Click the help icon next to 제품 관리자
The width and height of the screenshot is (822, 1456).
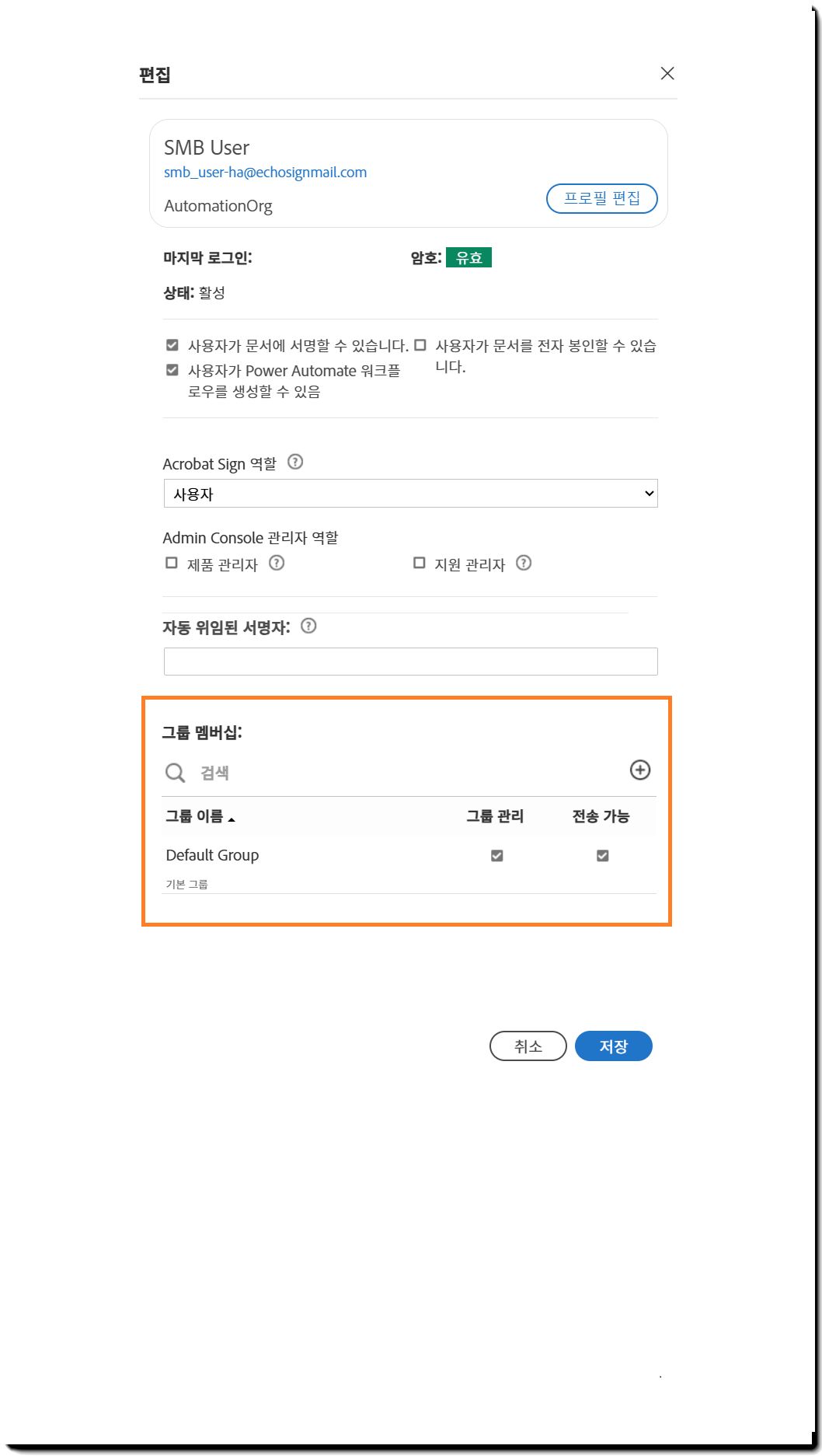tap(277, 563)
